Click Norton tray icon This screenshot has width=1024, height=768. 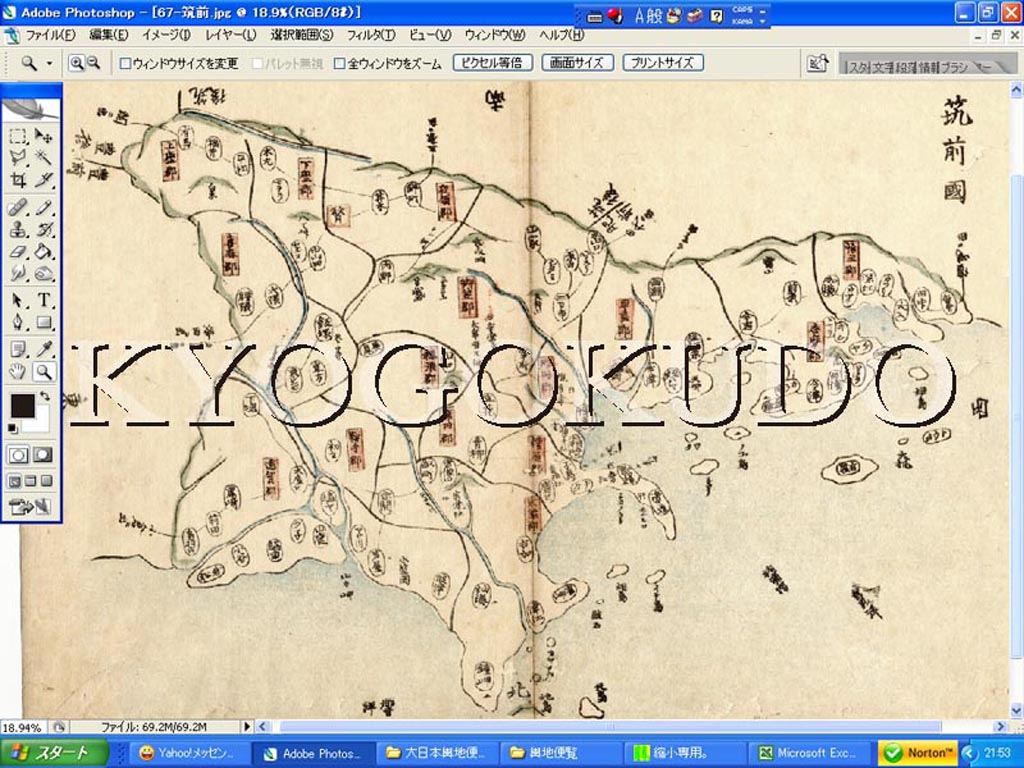pos(918,753)
